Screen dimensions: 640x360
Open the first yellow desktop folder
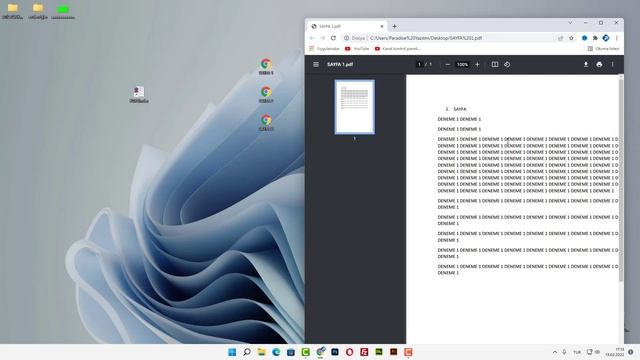(x=12, y=11)
